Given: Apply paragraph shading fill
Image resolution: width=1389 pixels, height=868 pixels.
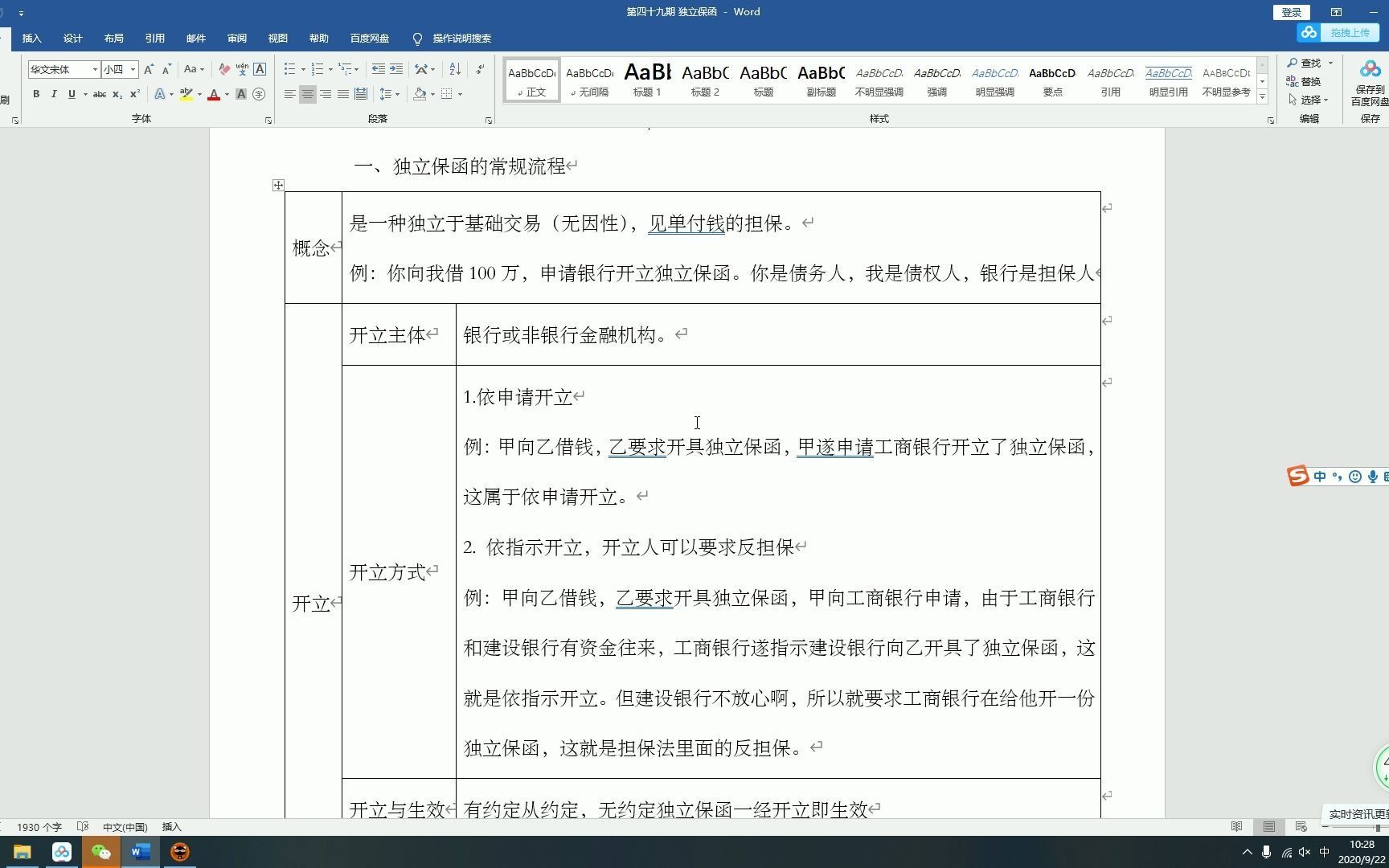Looking at the screenshot, I should [420, 94].
